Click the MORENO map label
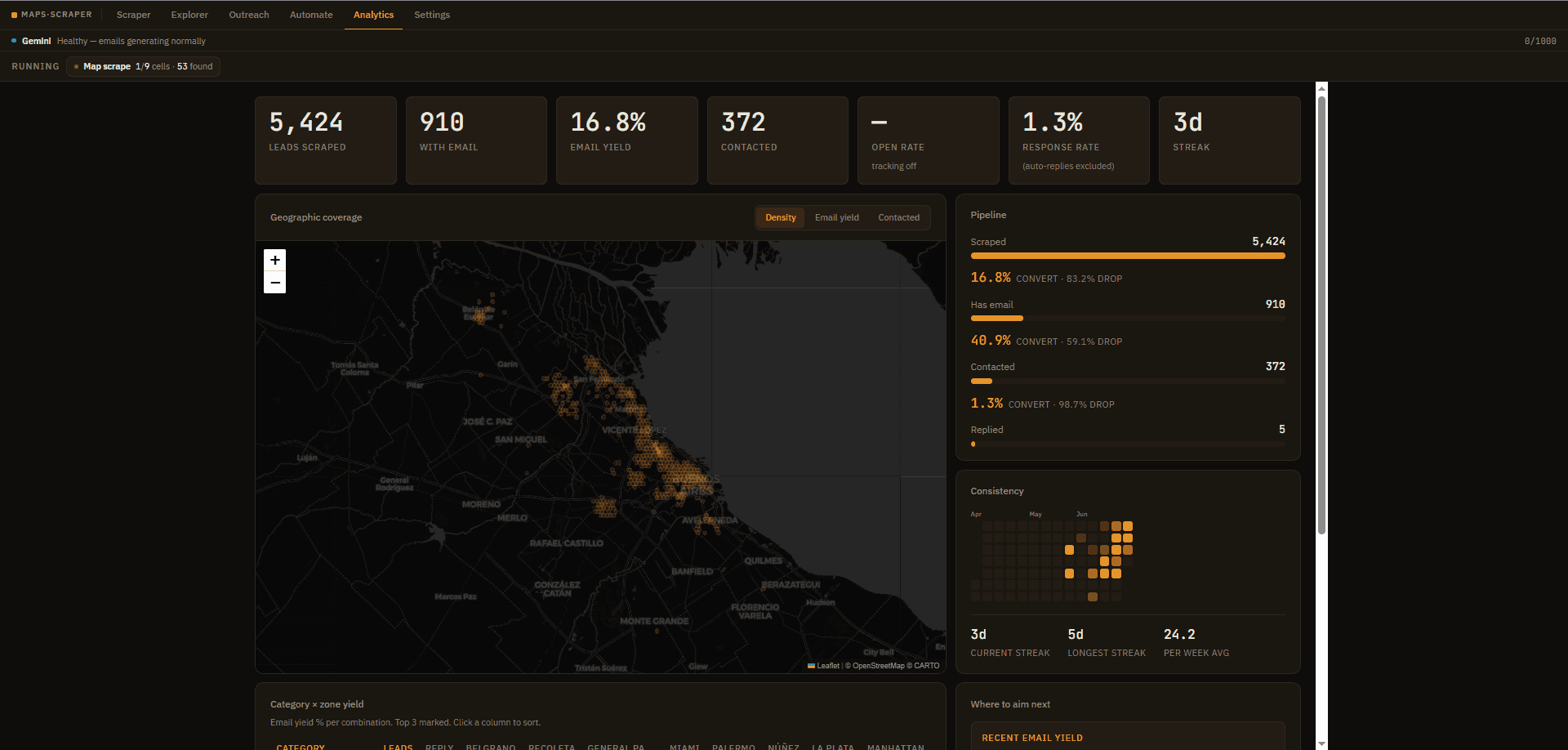This screenshot has height=750, width=1568. (481, 505)
